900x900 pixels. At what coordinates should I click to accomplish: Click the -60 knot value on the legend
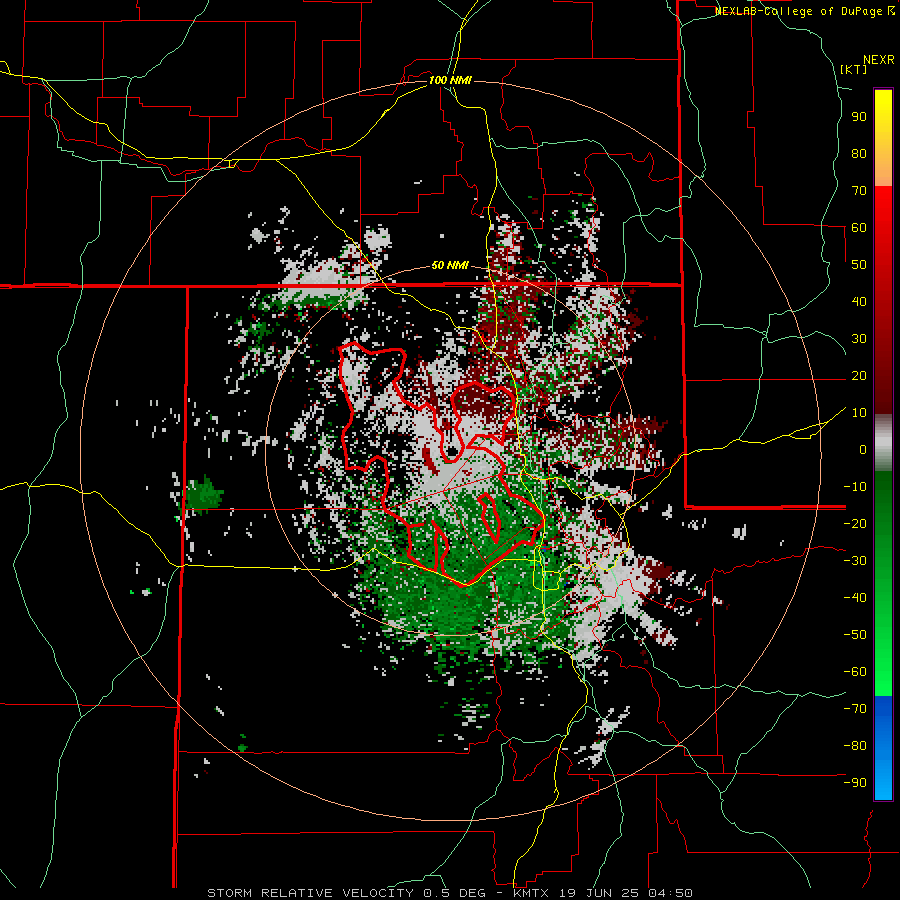tap(855, 672)
